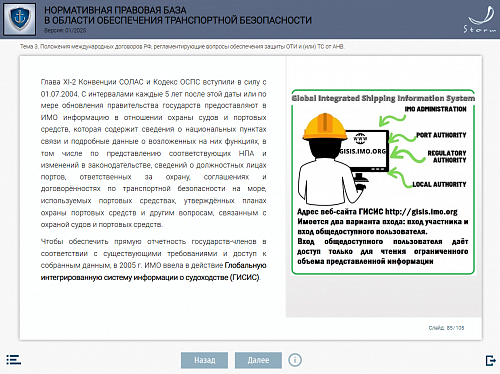This screenshot has height=374, width=500.
Task: Click the paragraph starting Чтобы обеспечить прямую отчетность
Action: [x=153, y=259]
